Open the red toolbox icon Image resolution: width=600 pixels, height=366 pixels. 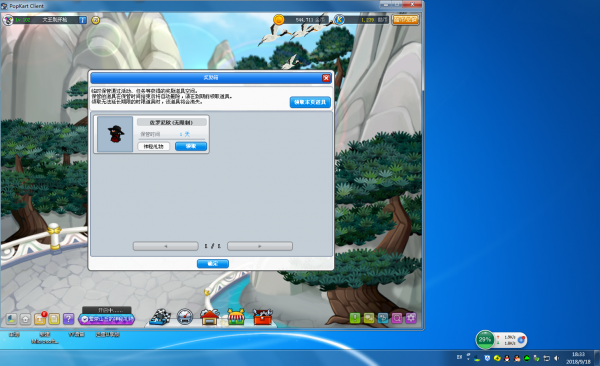tap(263, 317)
